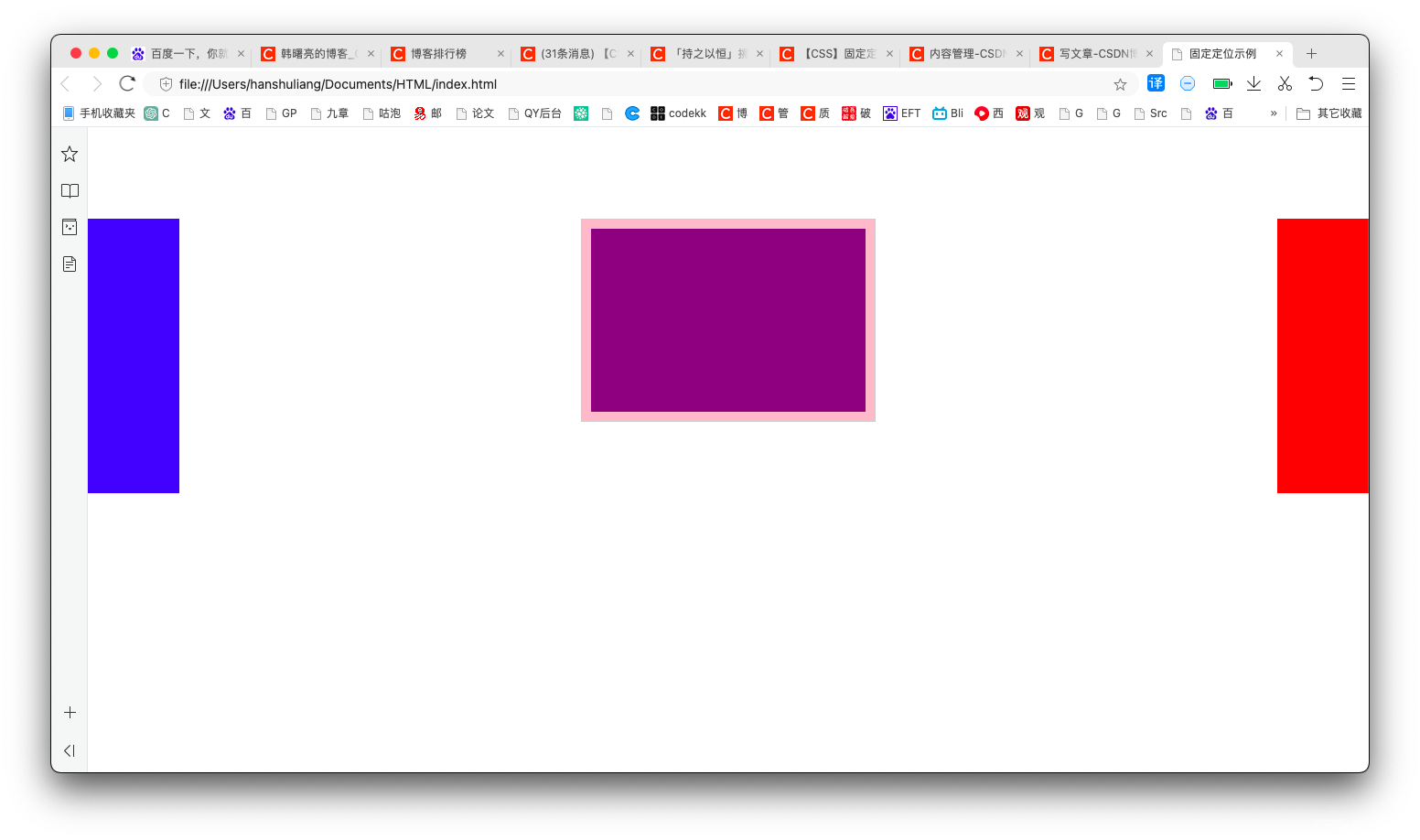Click the blue minus circle extension icon
Screen dimensions: 1420x840
(x=1188, y=83)
